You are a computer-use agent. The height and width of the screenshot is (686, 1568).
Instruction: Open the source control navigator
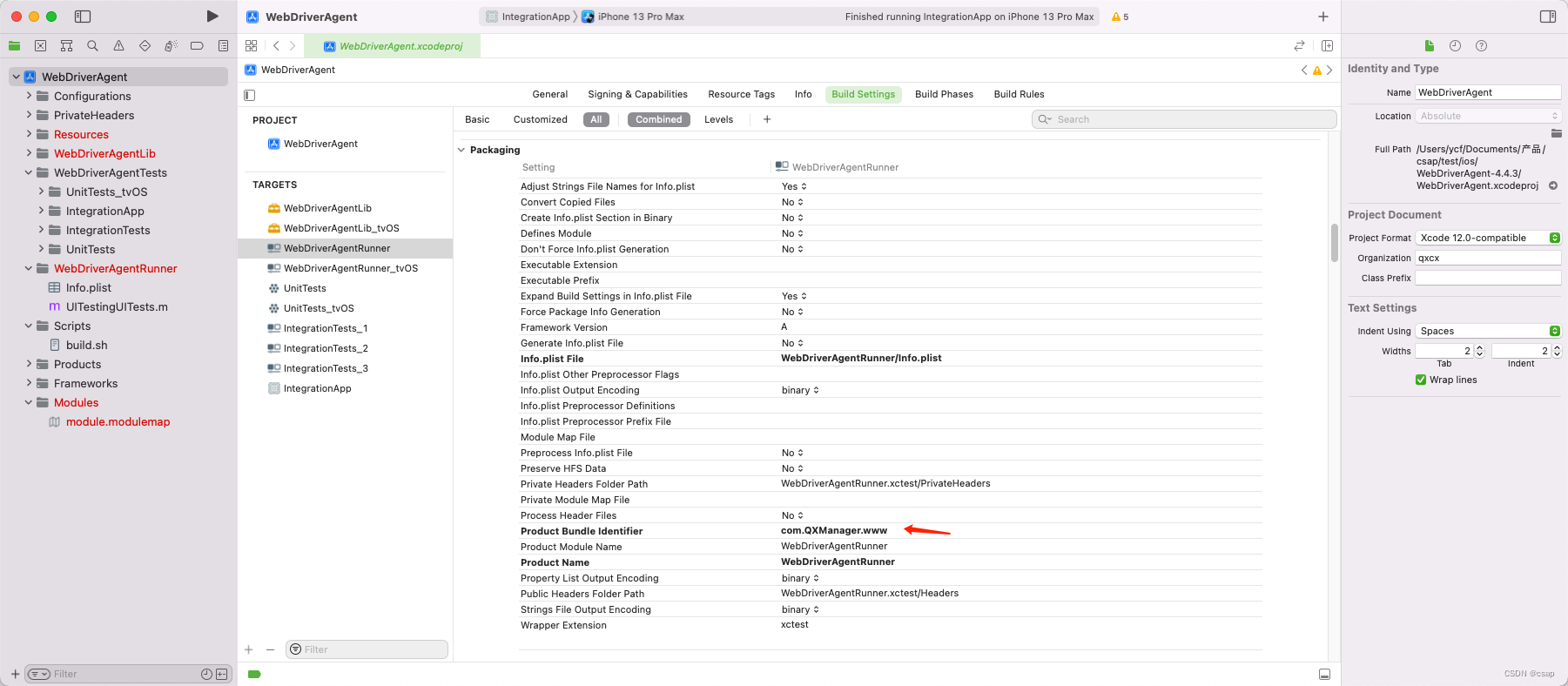pos(40,46)
